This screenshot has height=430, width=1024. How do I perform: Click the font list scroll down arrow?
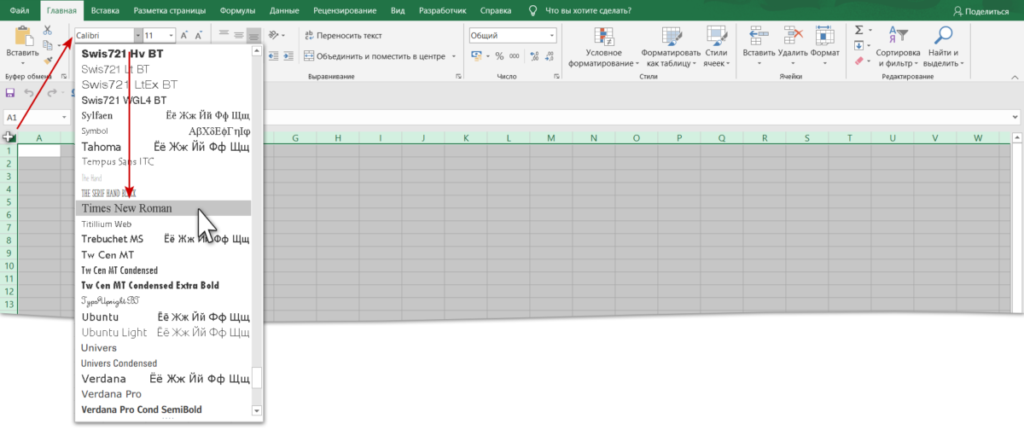coord(257,410)
